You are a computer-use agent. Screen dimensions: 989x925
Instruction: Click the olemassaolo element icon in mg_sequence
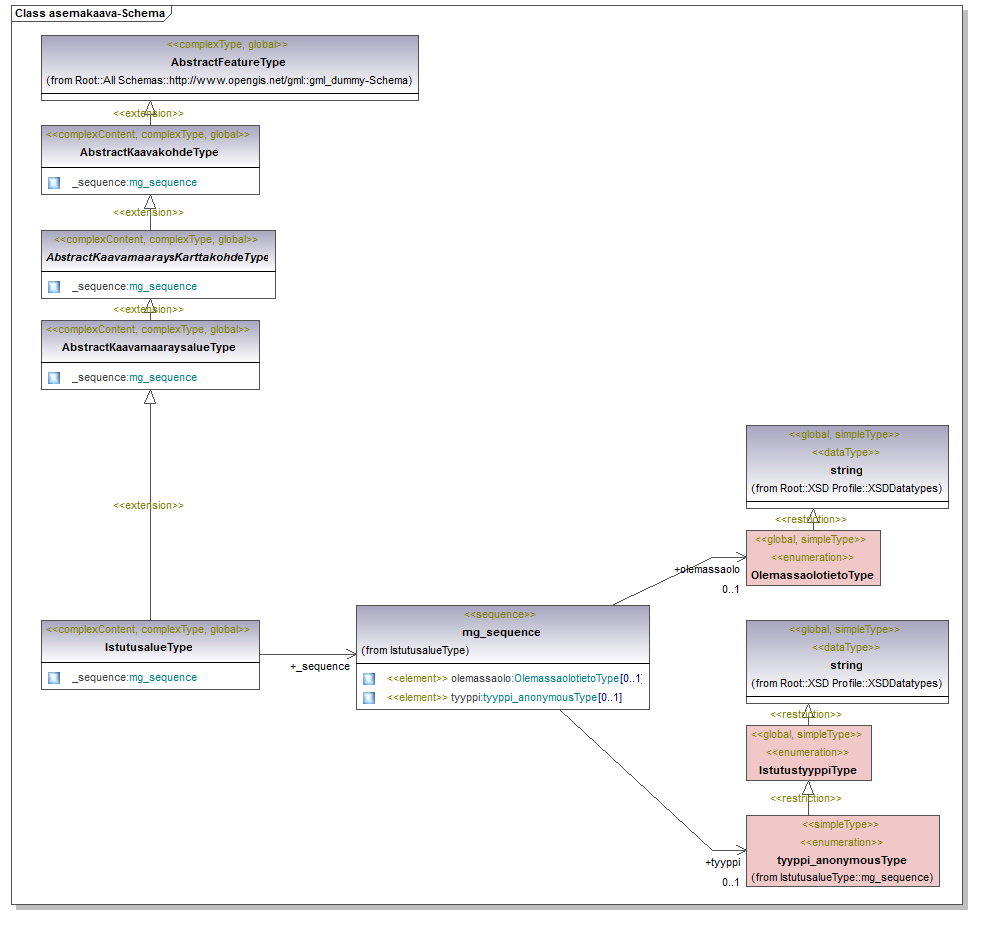(369, 679)
